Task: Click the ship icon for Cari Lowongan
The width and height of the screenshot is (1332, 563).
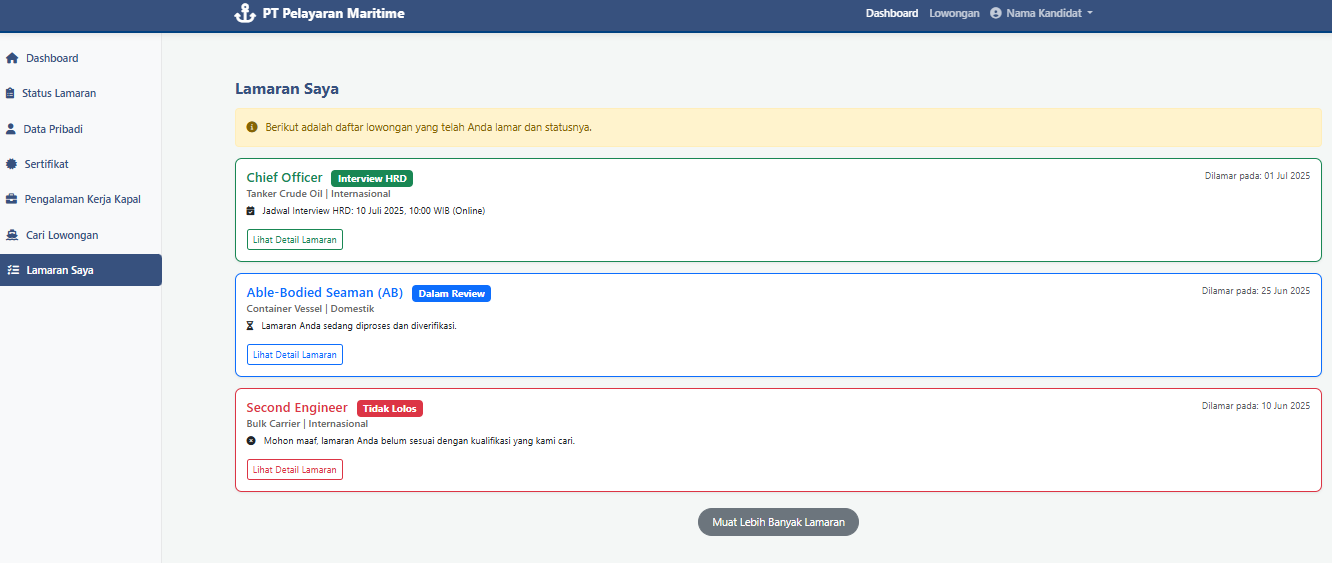Action: click(12, 235)
